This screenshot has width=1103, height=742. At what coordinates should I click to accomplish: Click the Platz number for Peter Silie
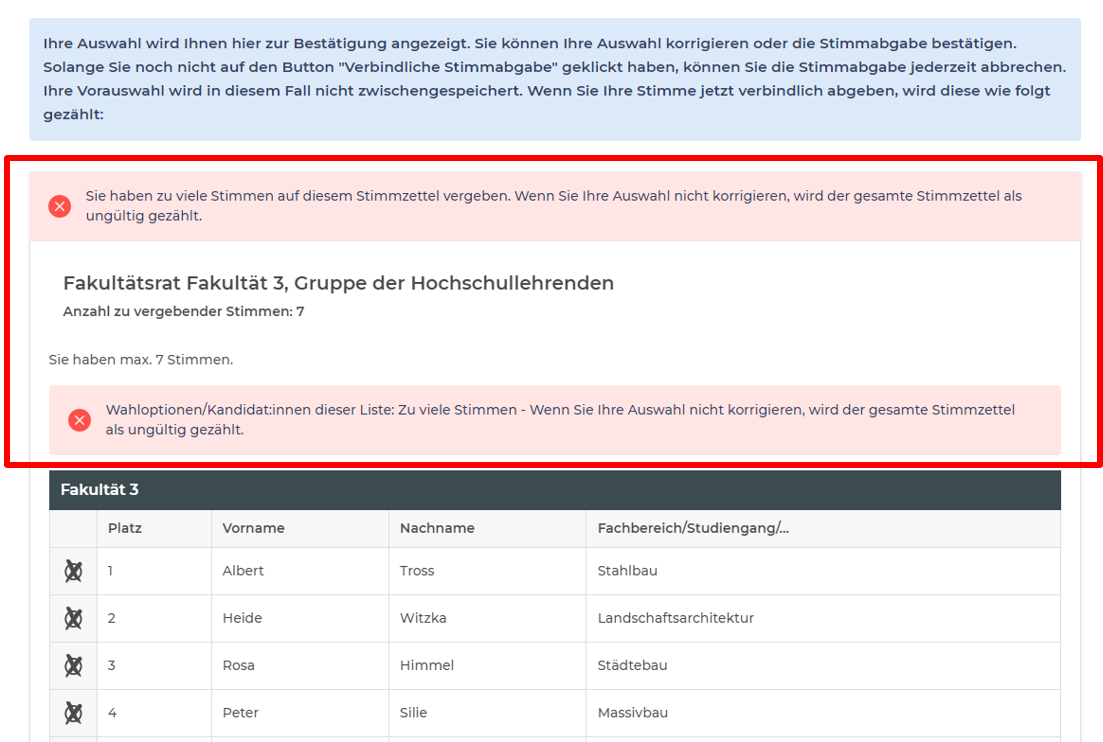pos(112,712)
